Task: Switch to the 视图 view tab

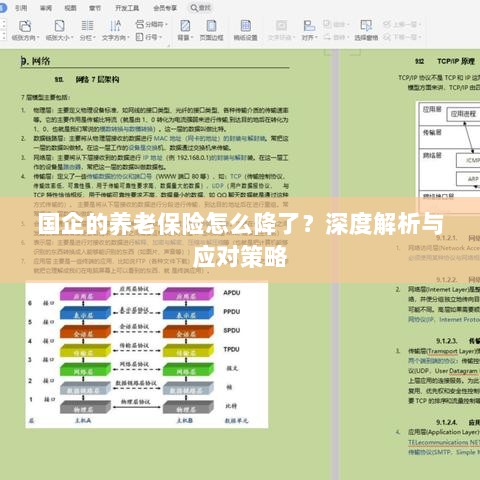Action: 70,8
